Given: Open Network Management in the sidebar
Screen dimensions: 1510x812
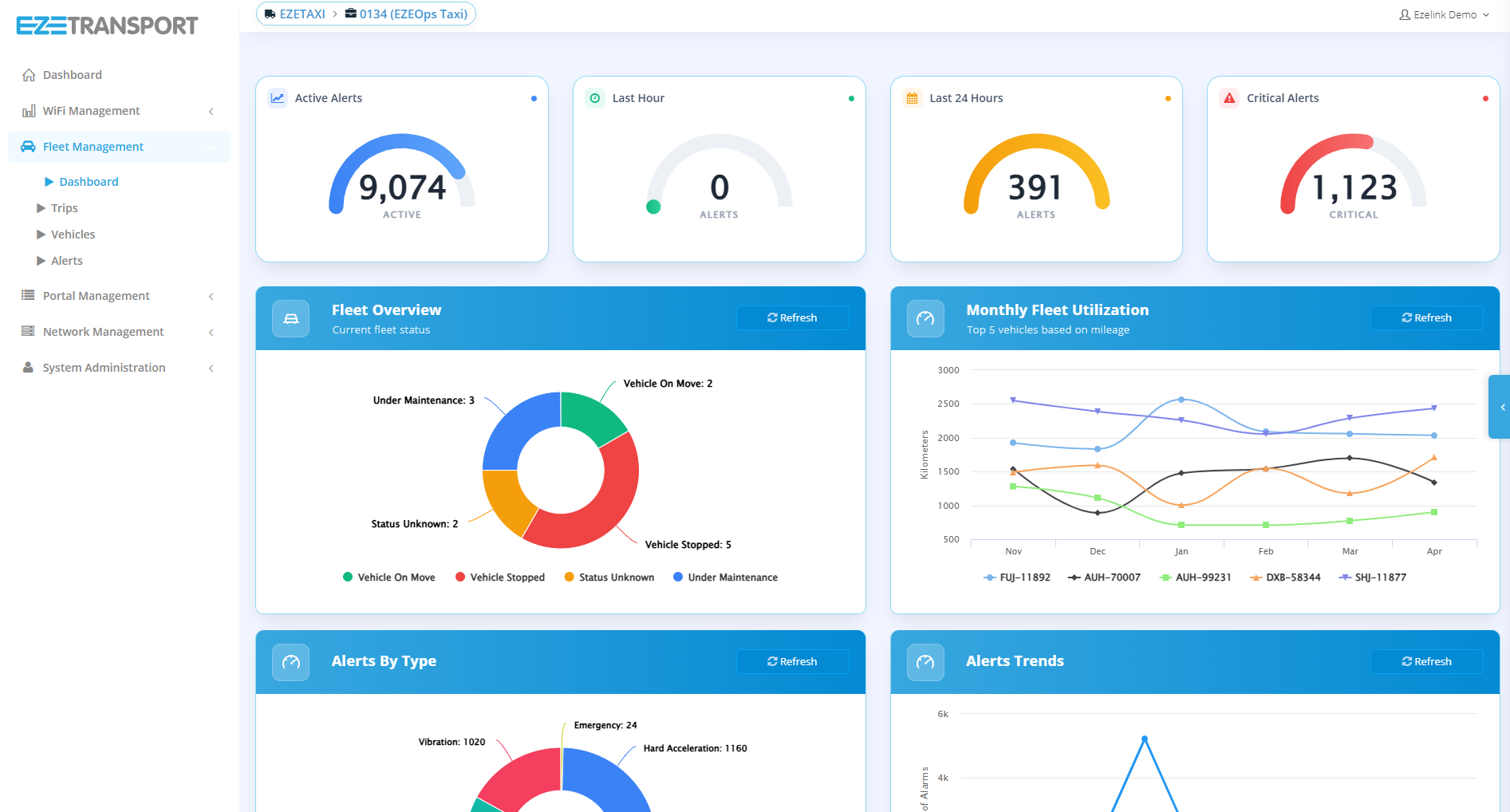Looking at the screenshot, I should click(x=120, y=332).
